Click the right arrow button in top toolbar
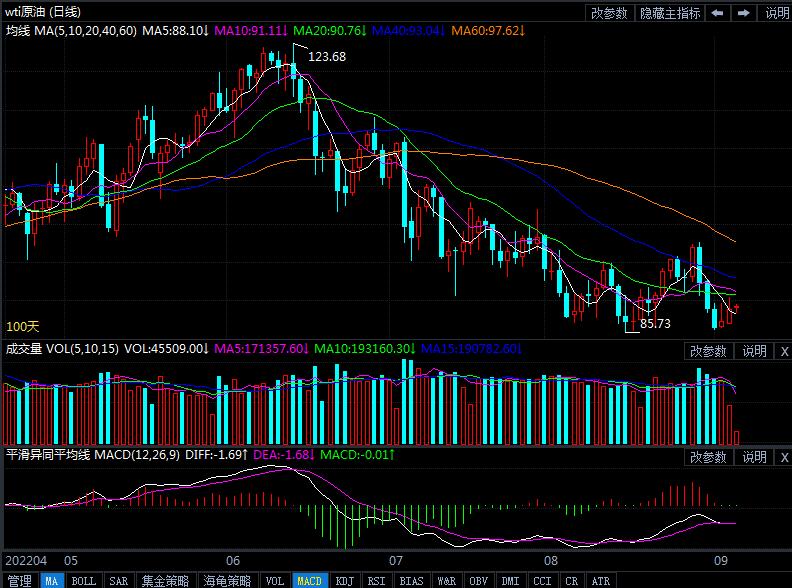The width and height of the screenshot is (792, 588). [x=743, y=13]
